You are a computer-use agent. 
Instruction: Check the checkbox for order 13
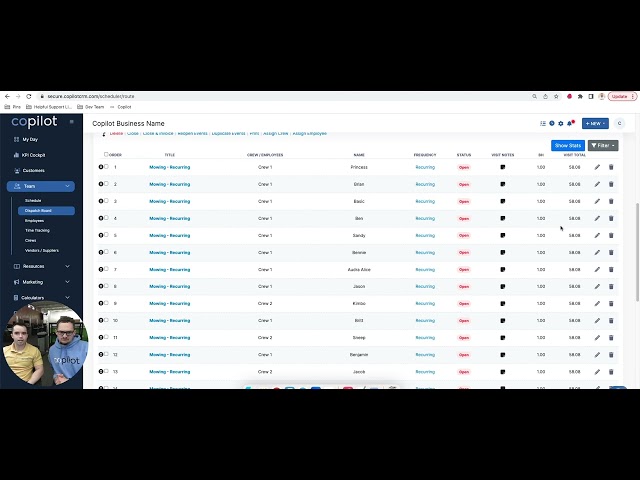(106, 371)
